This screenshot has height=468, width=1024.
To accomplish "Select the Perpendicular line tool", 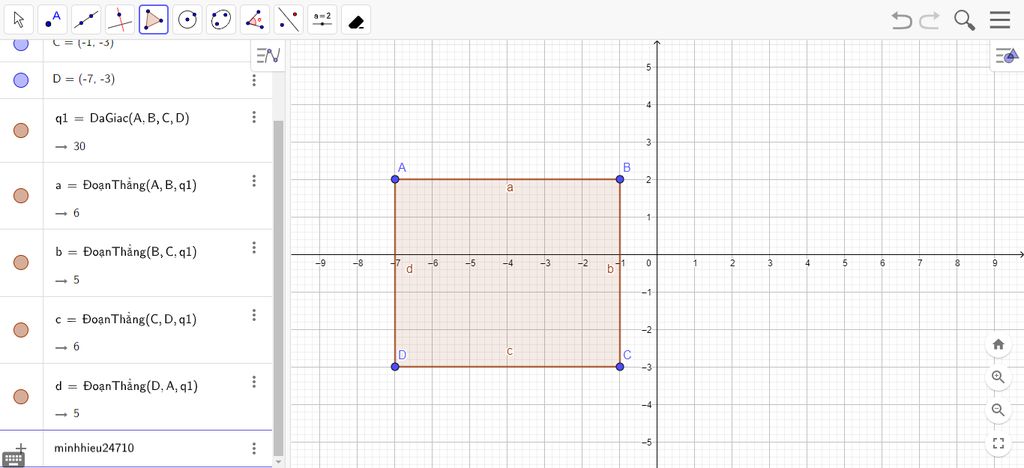I will pos(120,20).
